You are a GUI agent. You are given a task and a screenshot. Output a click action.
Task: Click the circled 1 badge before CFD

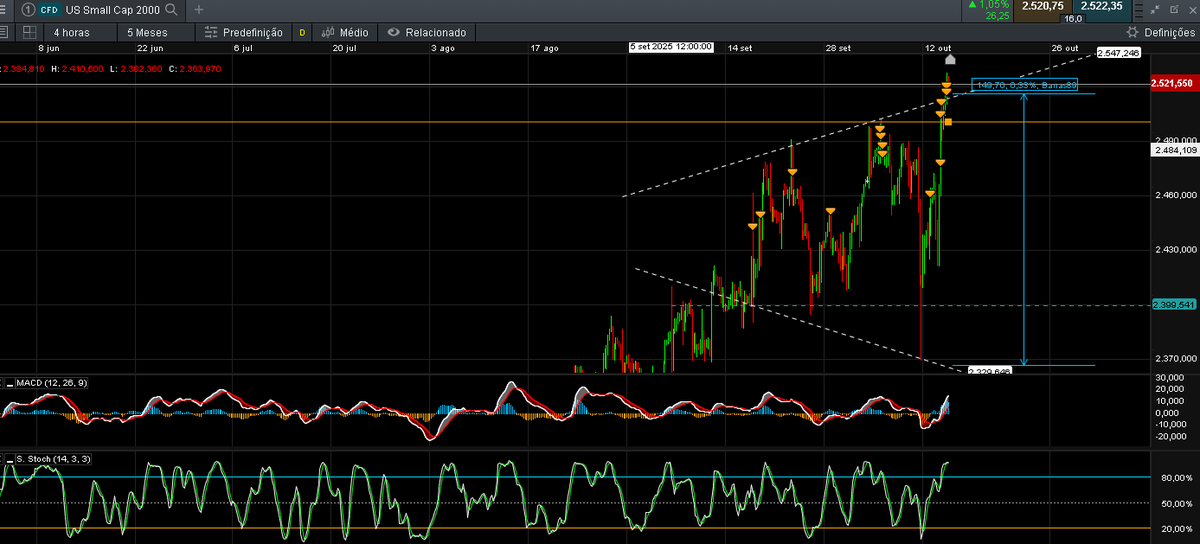tap(28, 9)
